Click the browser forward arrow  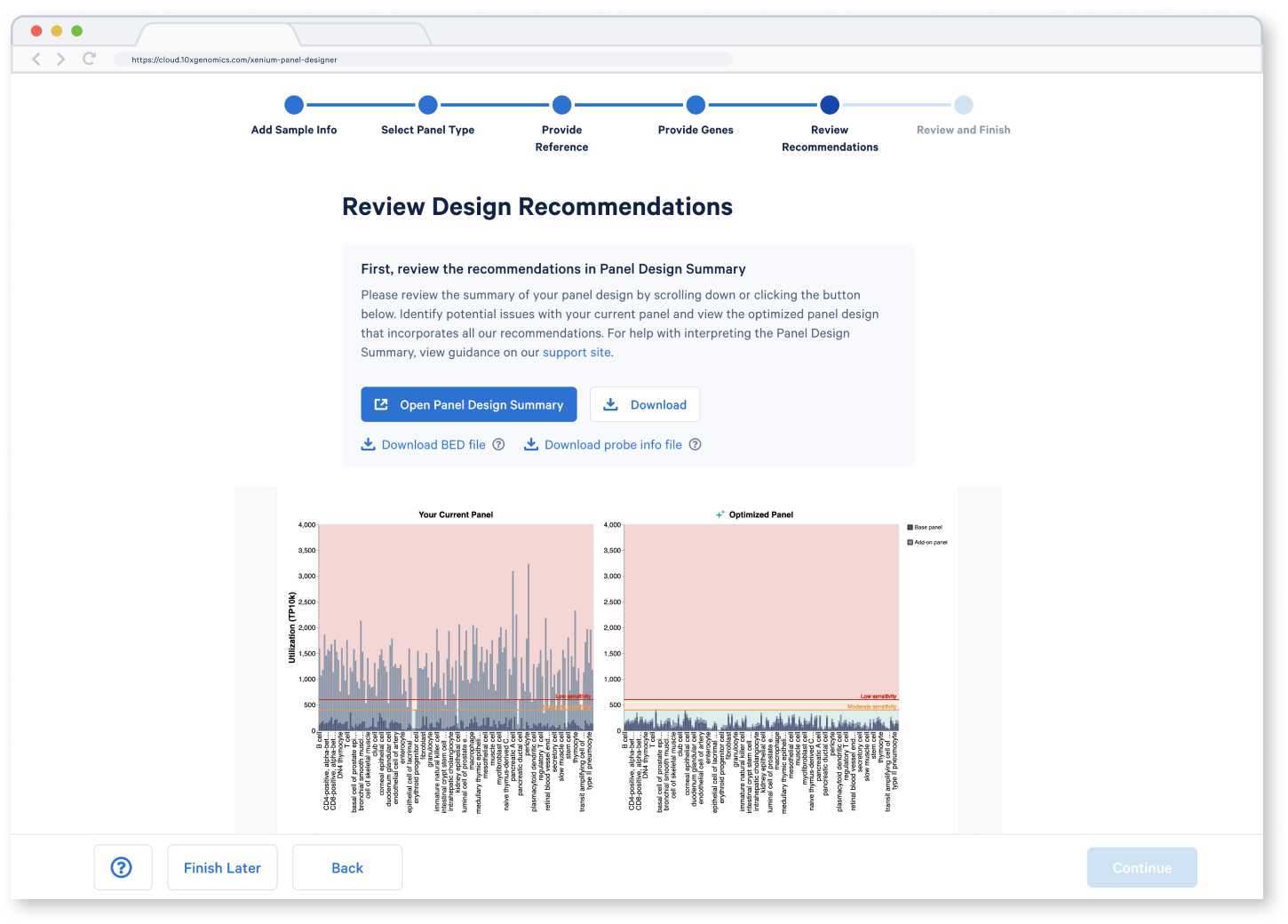61,59
